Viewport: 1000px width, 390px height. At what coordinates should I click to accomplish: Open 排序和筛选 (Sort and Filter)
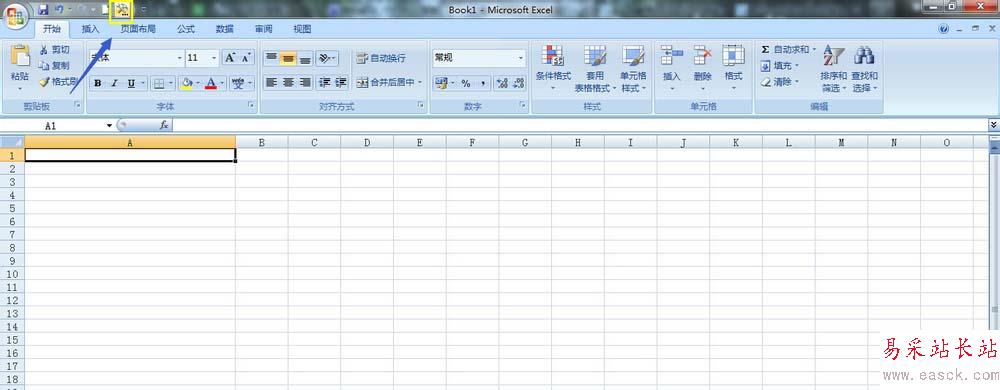click(834, 69)
